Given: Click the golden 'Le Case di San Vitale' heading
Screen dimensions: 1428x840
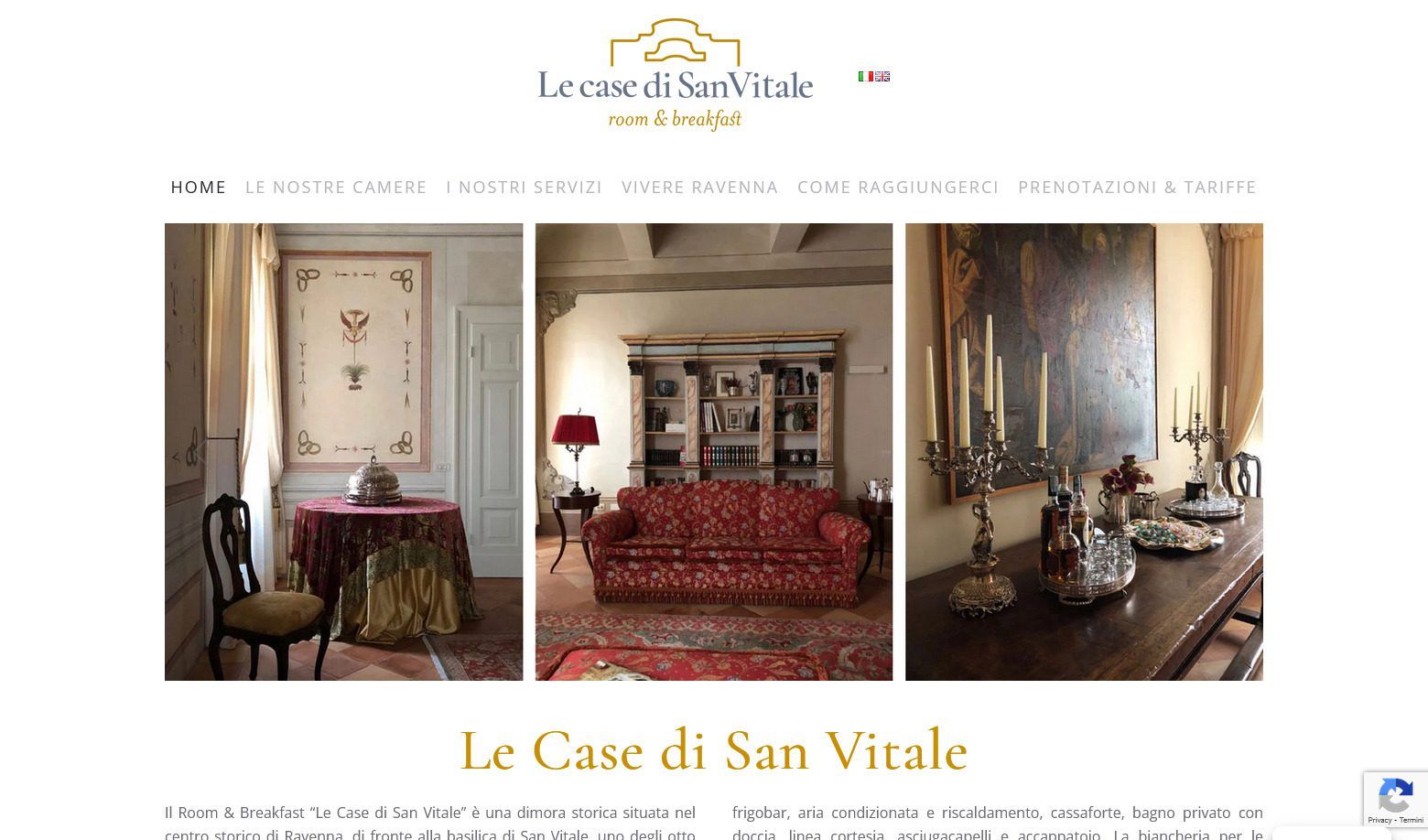Looking at the screenshot, I should pyautogui.click(x=714, y=751).
